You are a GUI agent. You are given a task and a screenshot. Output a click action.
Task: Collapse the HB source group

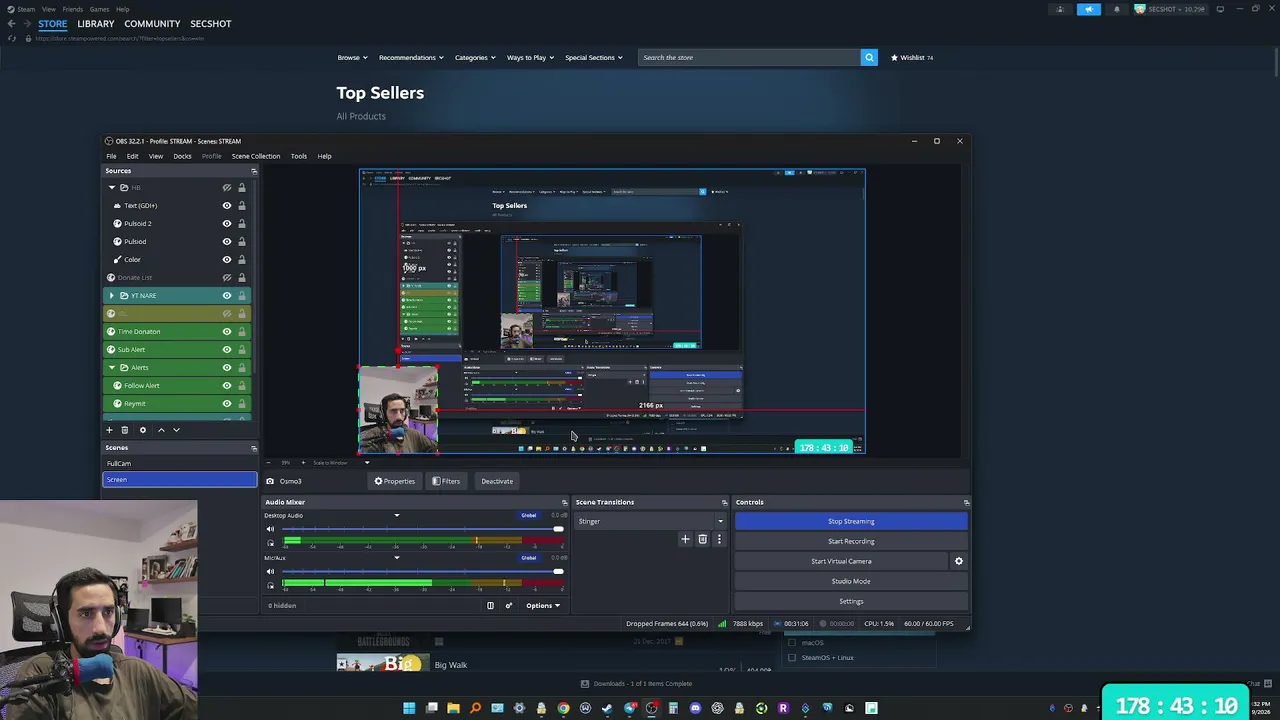pyautogui.click(x=111, y=187)
